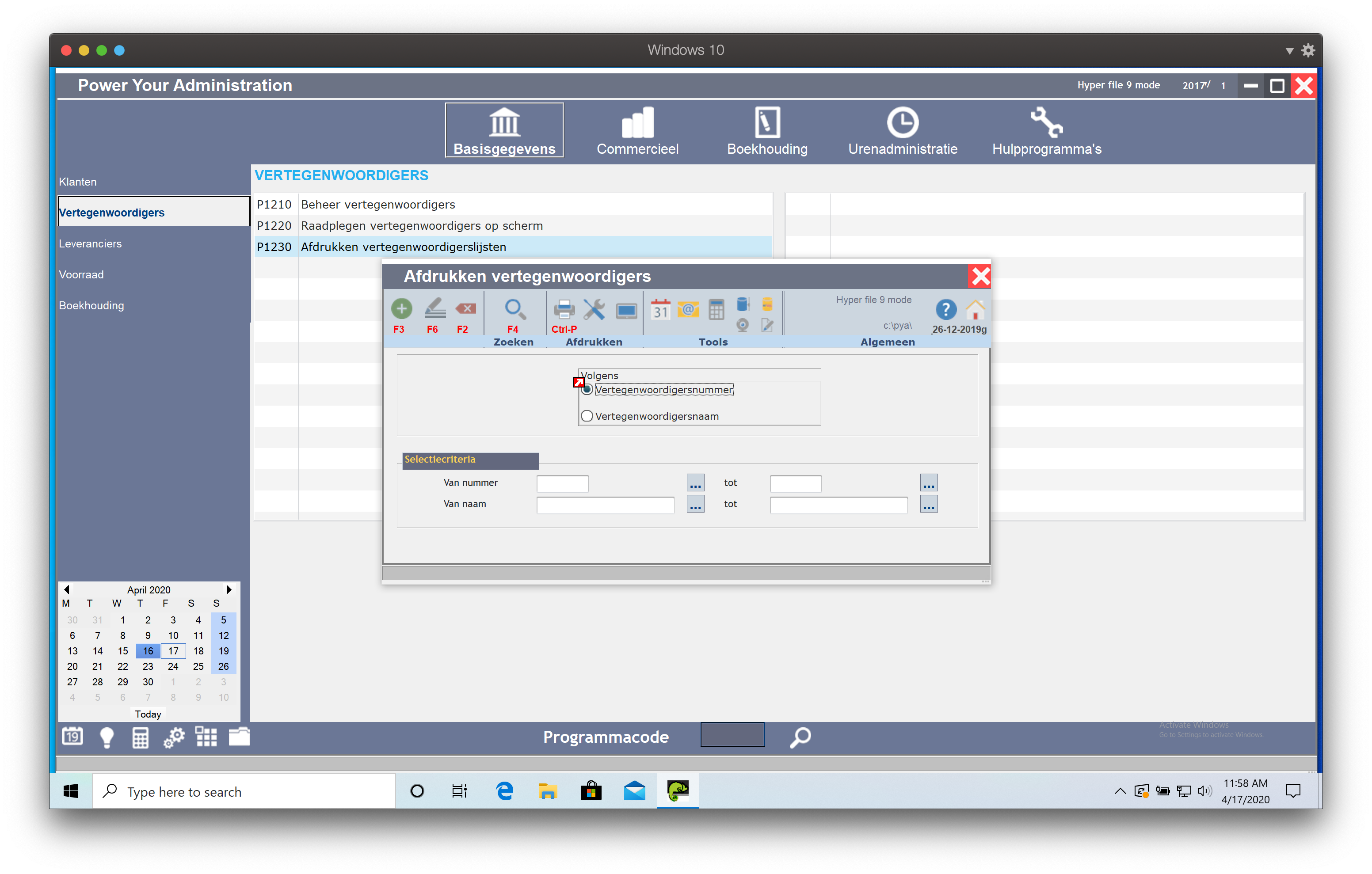The width and height of the screenshot is (1372, 874).
Task: Go to next month in calendar
Action: click(229, 589)
